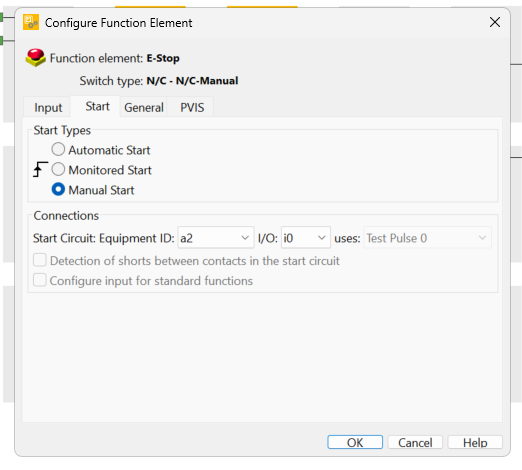Click the E-Stop function element name

(x=163, y=58)
